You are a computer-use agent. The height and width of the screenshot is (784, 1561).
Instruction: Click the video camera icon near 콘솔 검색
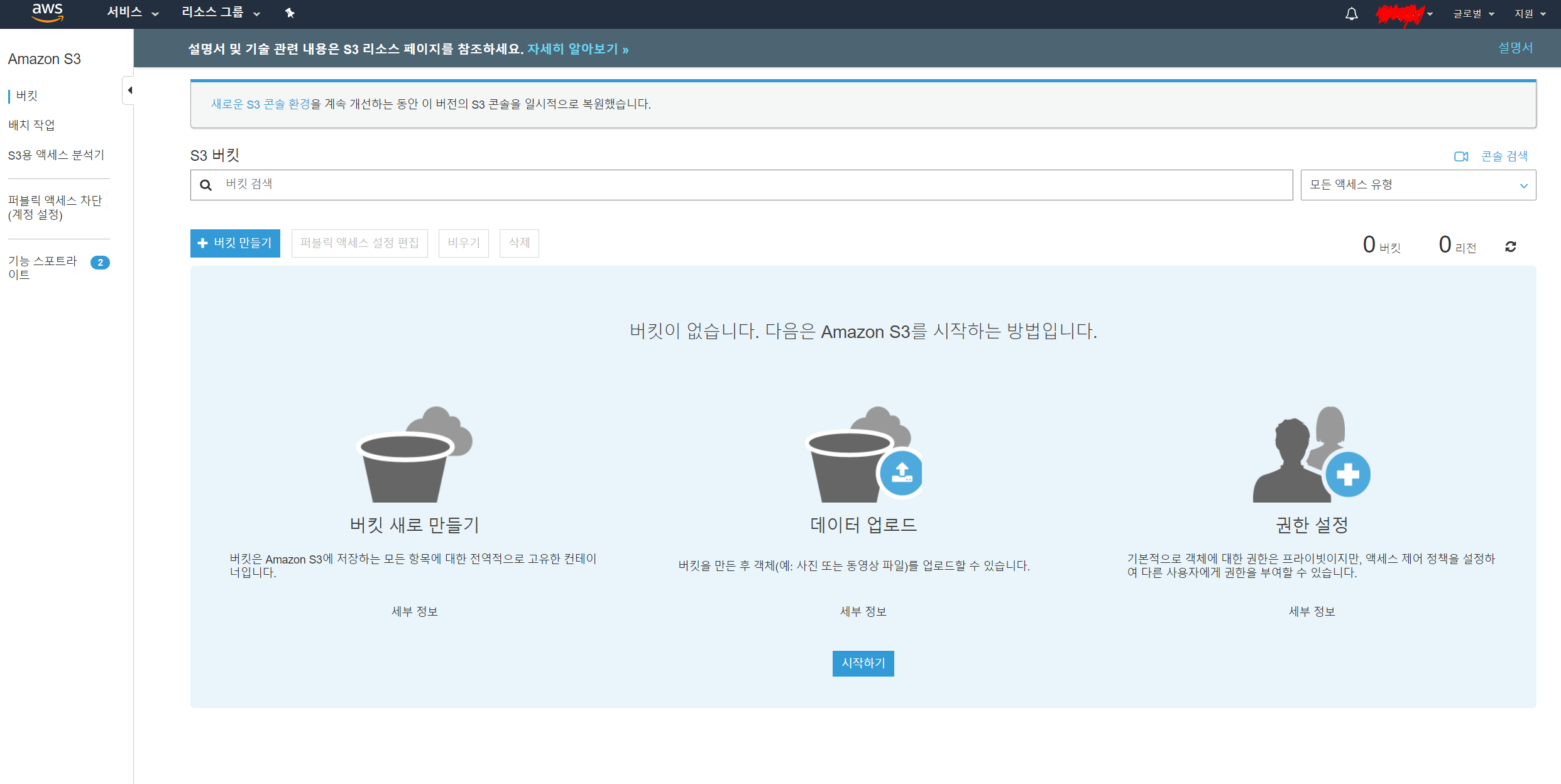1461,156
